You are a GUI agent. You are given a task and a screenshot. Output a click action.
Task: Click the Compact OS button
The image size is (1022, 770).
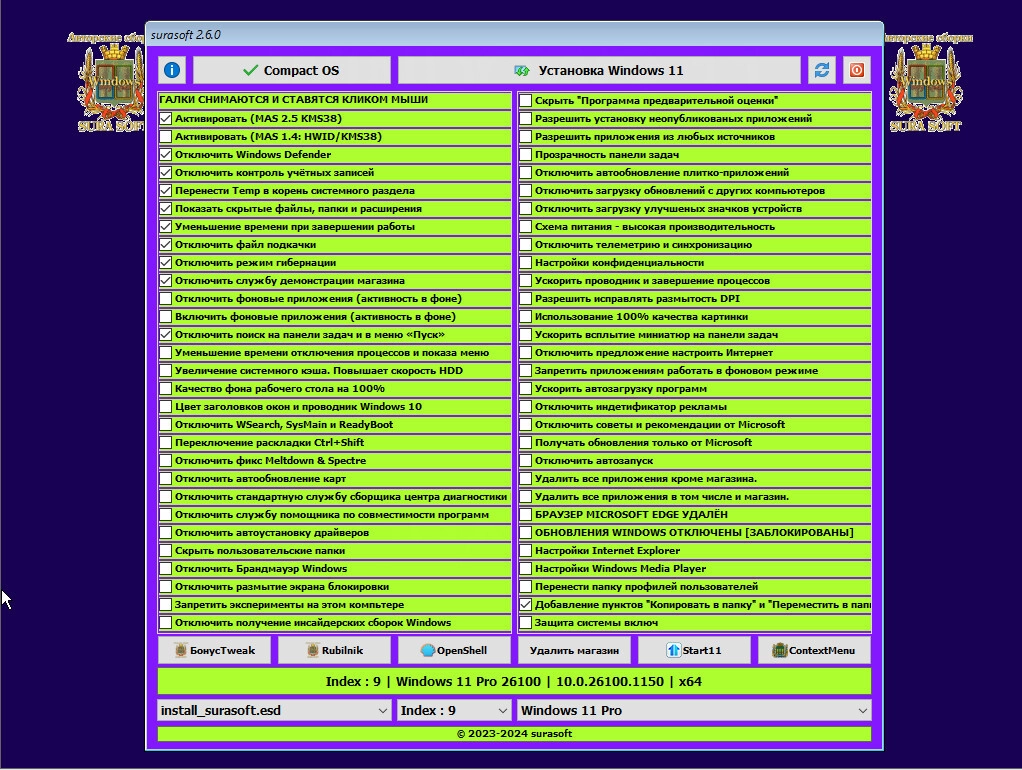[x=291, y=70]
